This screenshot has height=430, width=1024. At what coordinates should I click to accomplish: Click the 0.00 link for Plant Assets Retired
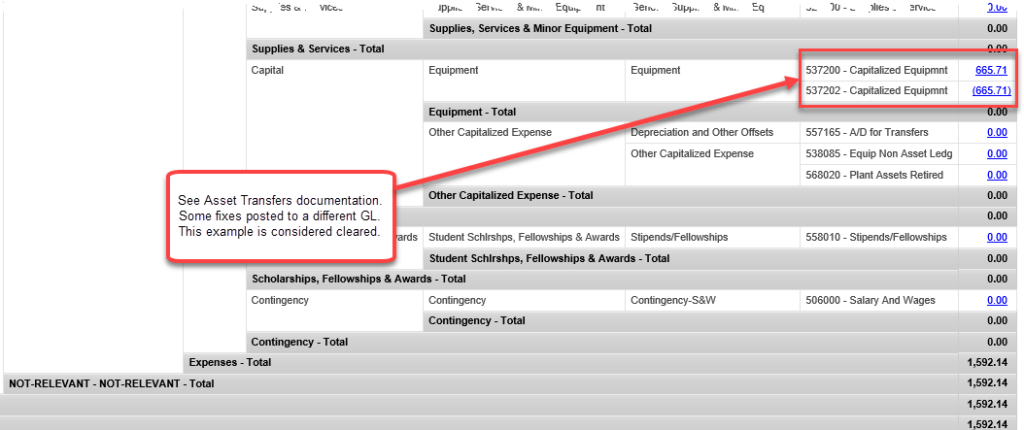click(996, 174)
